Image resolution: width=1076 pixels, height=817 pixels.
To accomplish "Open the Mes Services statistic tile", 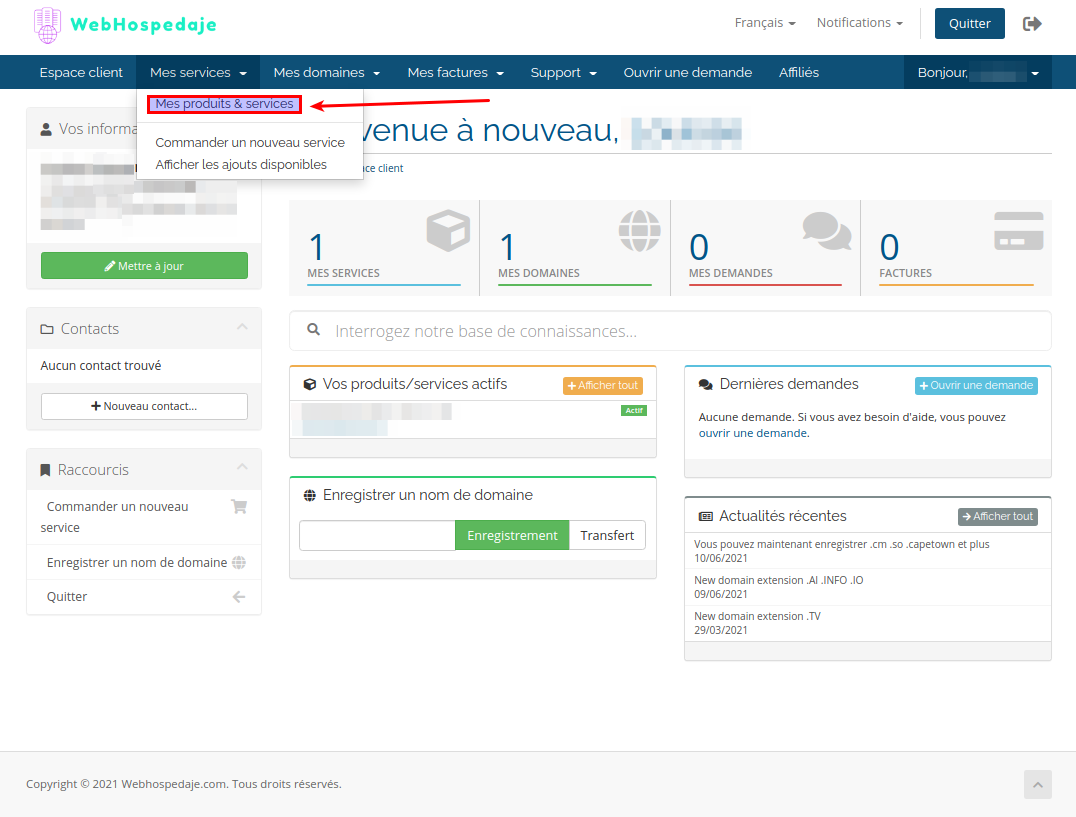I will 384,248.
